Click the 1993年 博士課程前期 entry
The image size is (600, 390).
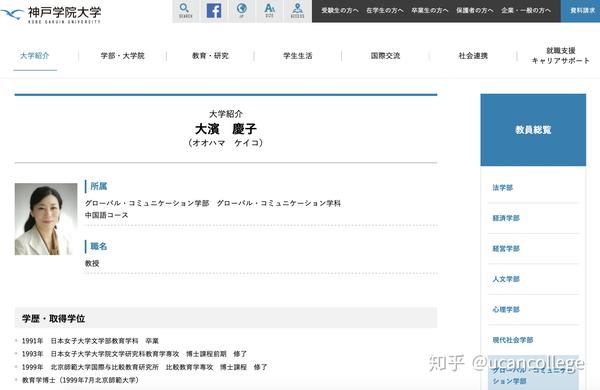tap(134, 354)
